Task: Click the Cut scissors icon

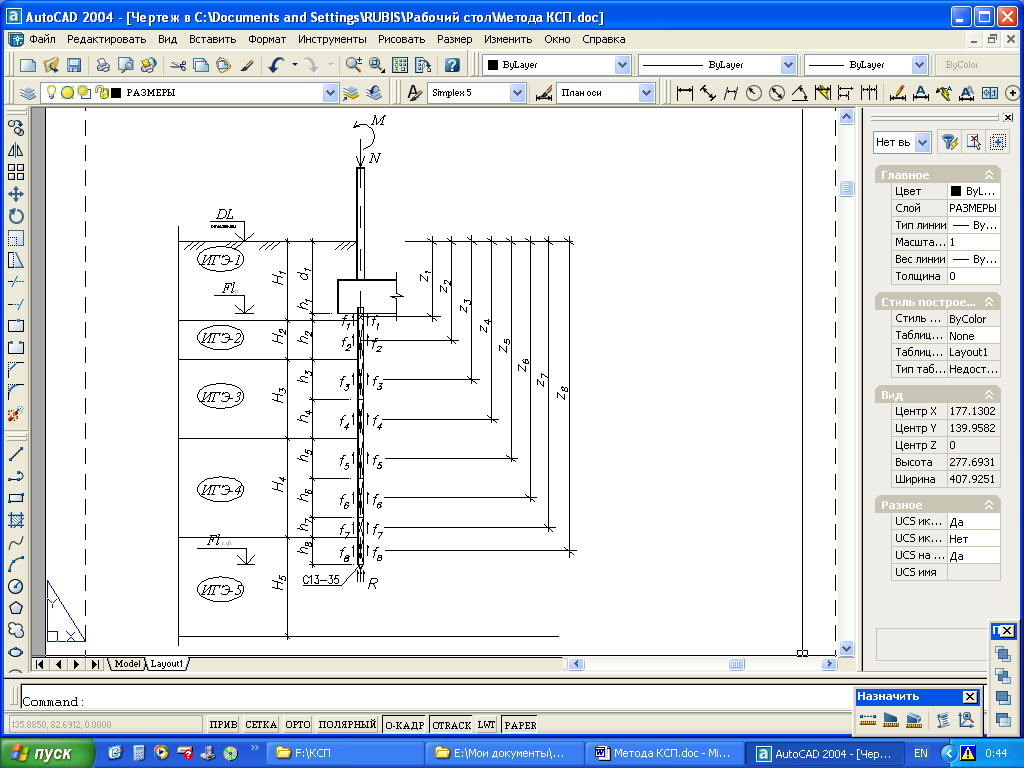Action: tap(178, 65)
